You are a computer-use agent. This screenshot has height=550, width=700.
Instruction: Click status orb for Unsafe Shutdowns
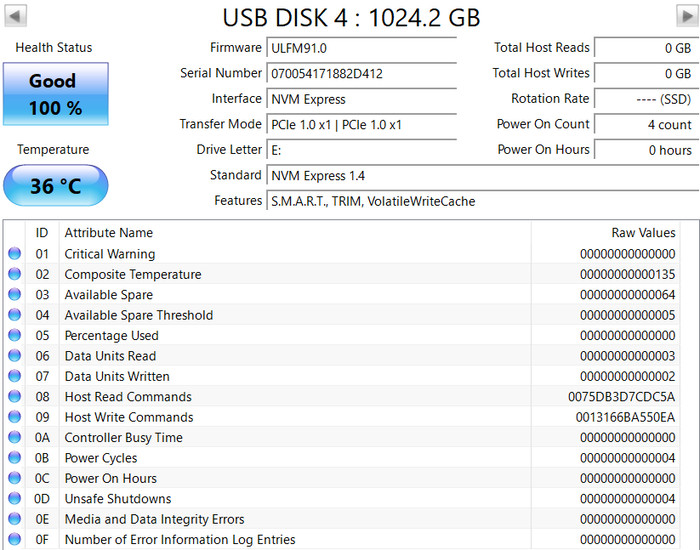14,498
